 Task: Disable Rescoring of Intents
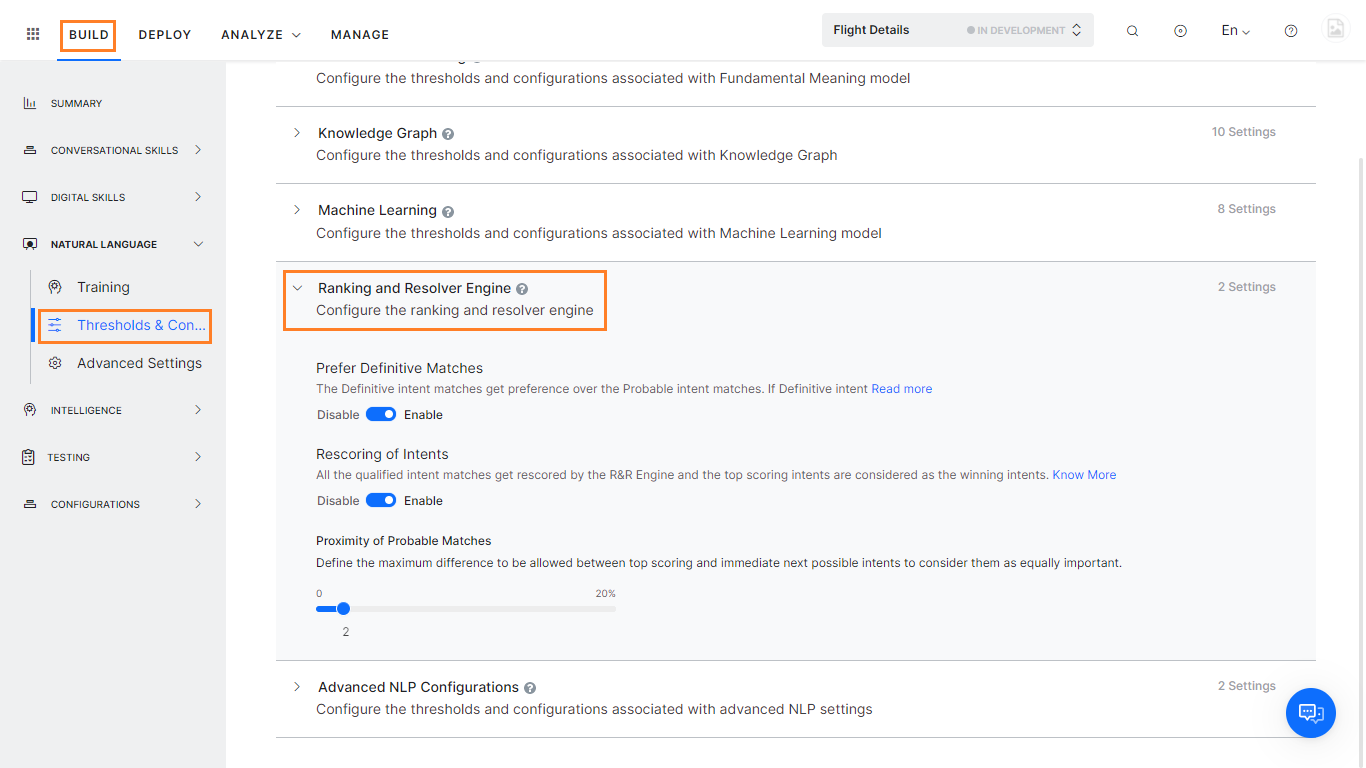click(381, 500)
